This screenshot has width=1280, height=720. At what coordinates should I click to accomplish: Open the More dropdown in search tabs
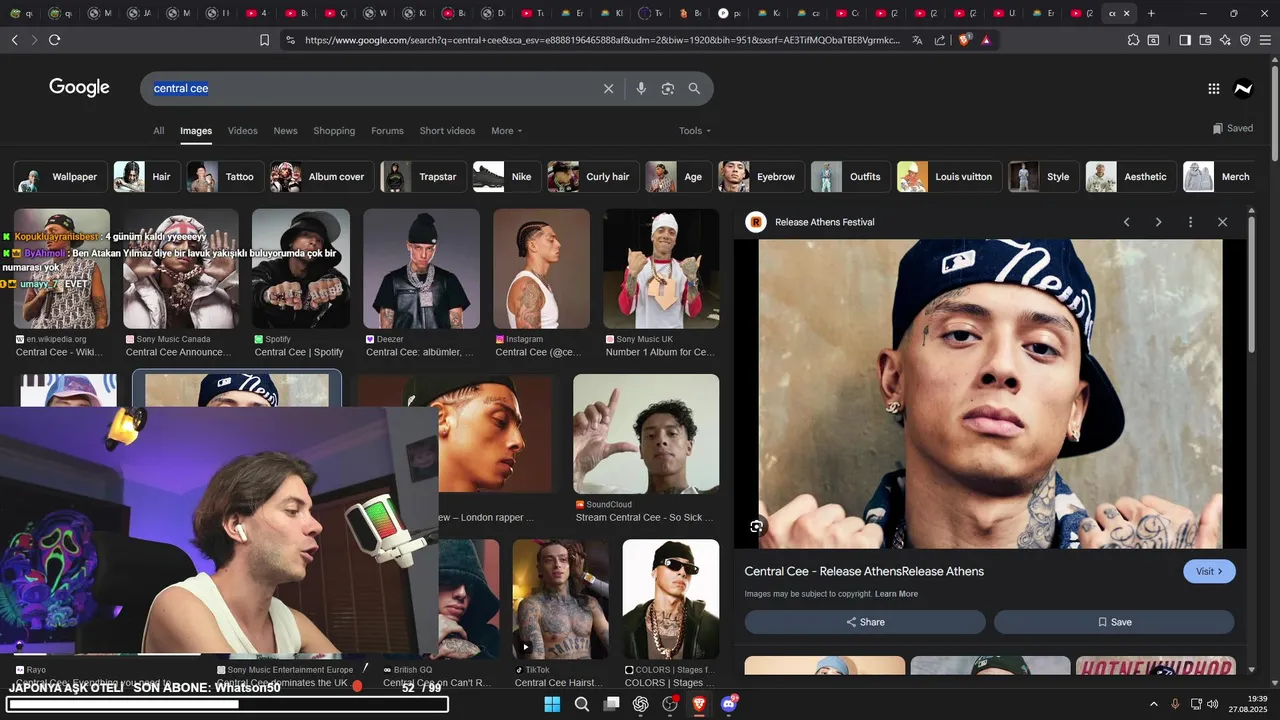[506, 131]
